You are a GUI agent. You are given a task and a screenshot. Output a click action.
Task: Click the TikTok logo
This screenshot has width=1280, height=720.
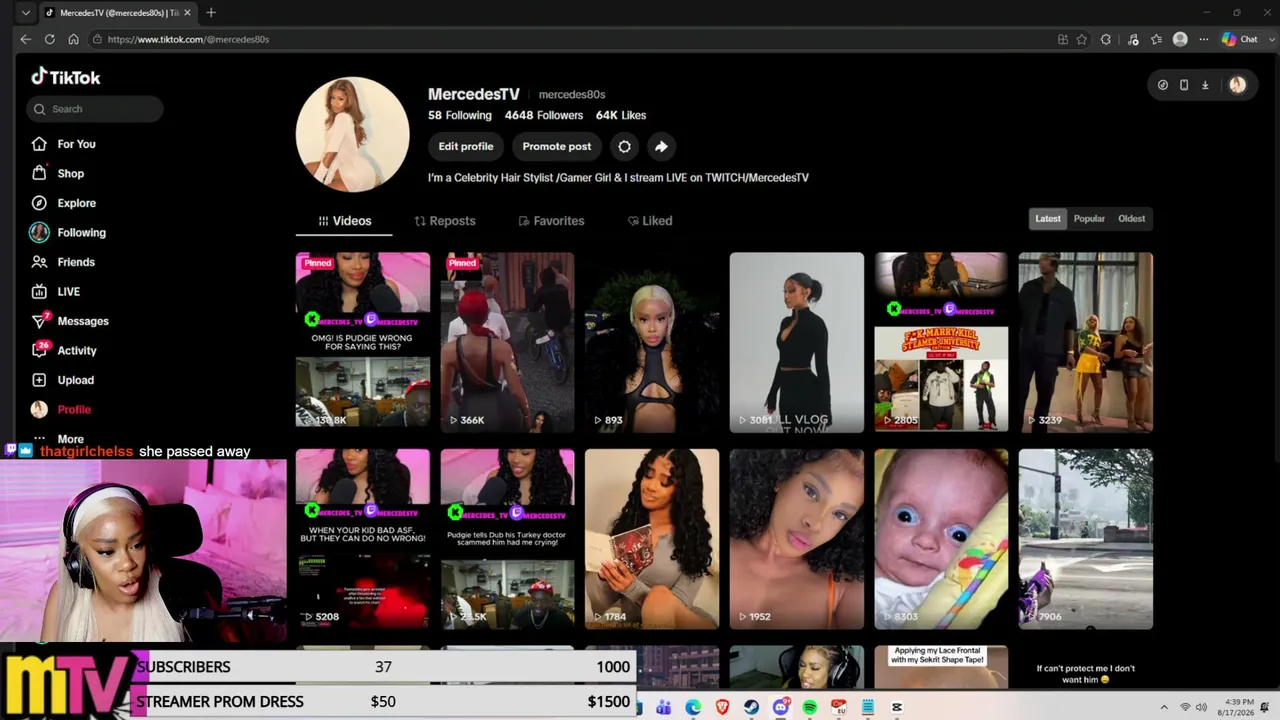pyautogui.click(x=65, y=77)
